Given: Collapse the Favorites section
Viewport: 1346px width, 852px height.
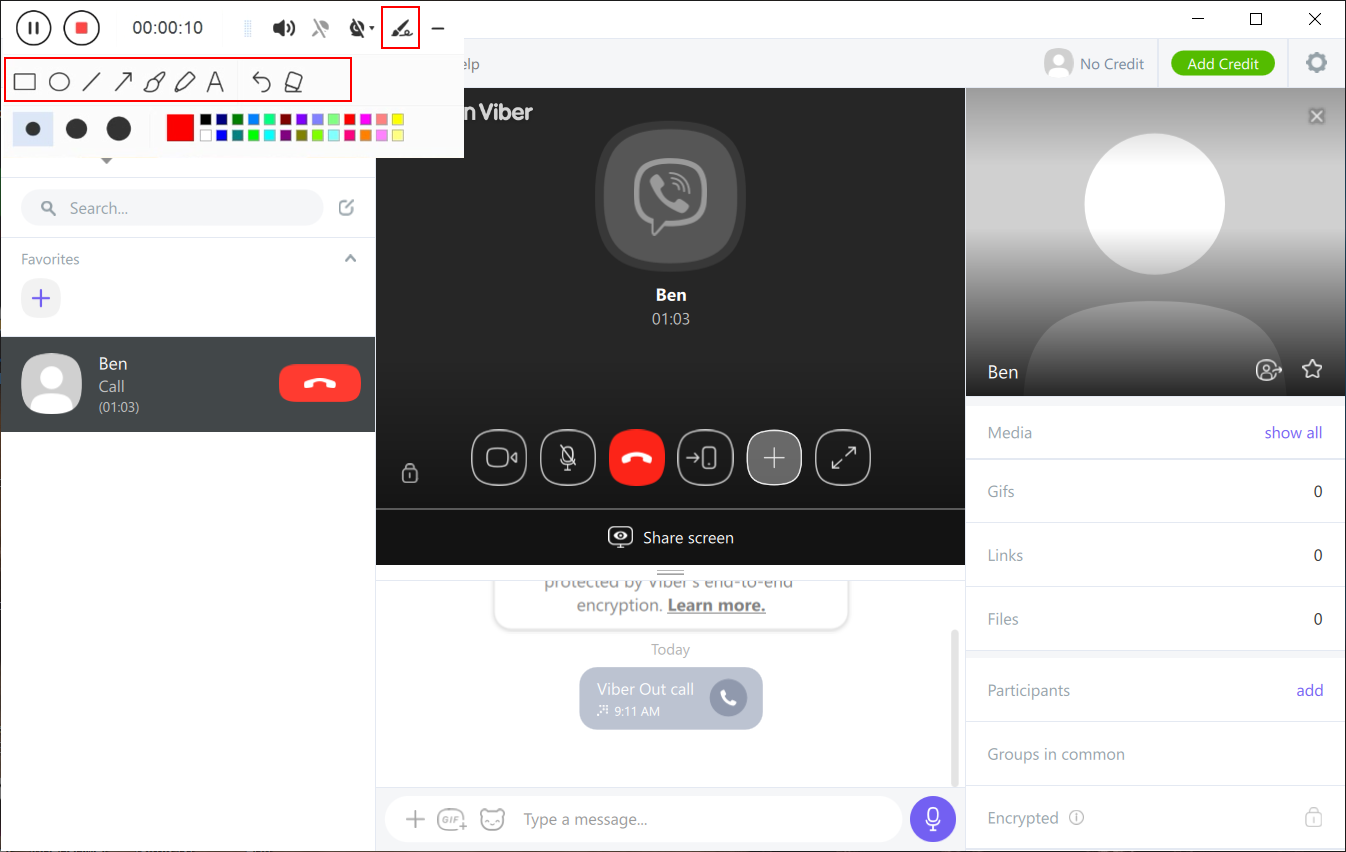Looking at the screenshot, I should (350, 258).
